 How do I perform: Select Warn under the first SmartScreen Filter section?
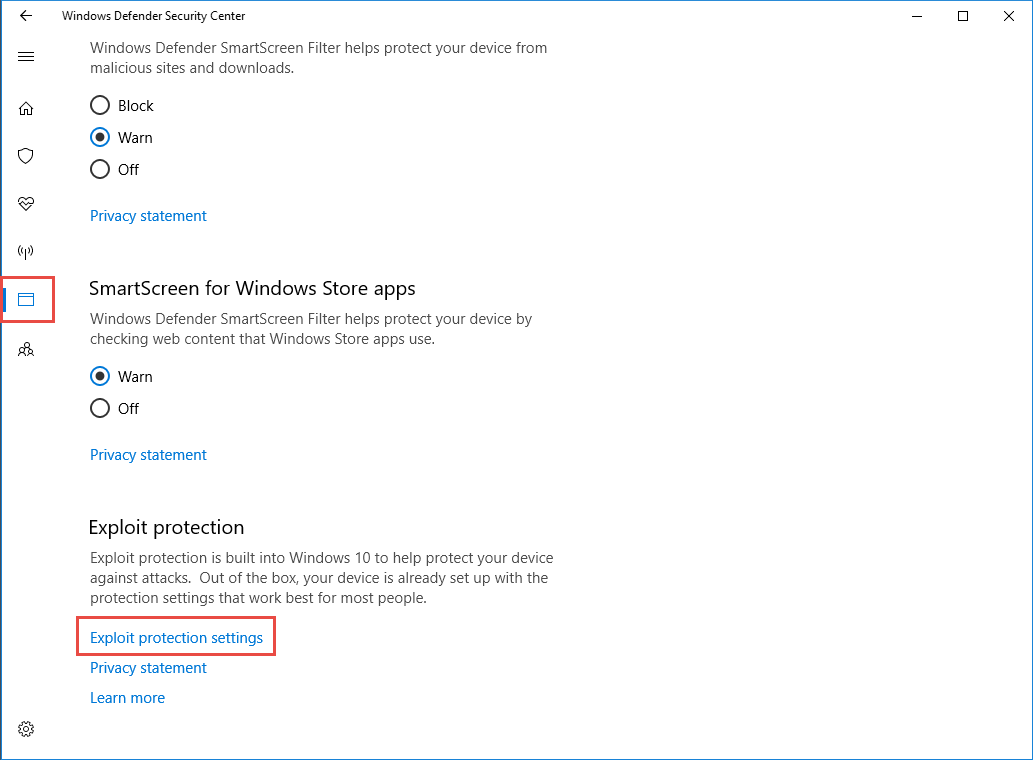pyautogui.click(x=100, y=137)
